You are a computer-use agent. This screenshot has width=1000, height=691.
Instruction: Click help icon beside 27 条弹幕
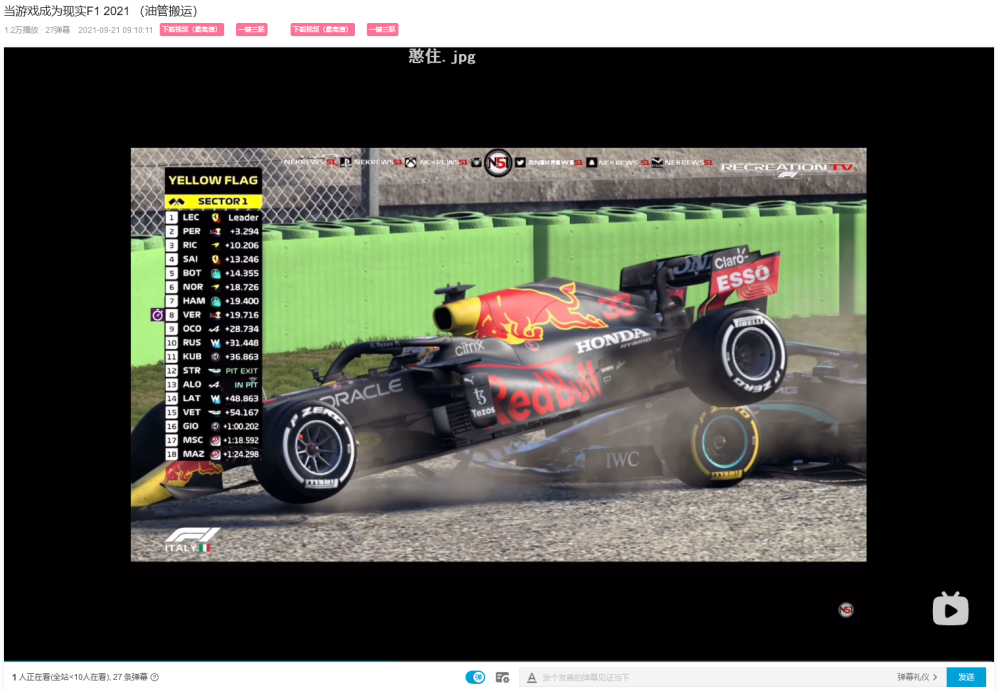point(154,677)
